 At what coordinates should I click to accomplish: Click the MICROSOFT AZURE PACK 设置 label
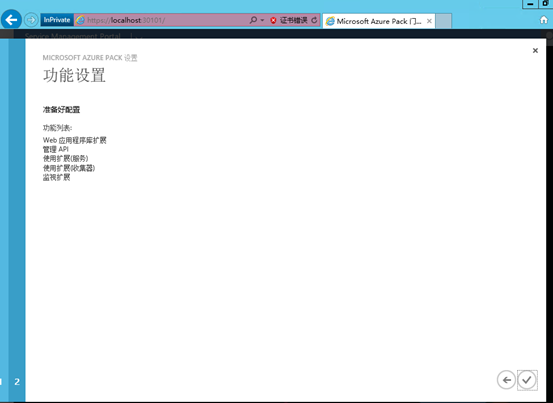tap(90, 58)
